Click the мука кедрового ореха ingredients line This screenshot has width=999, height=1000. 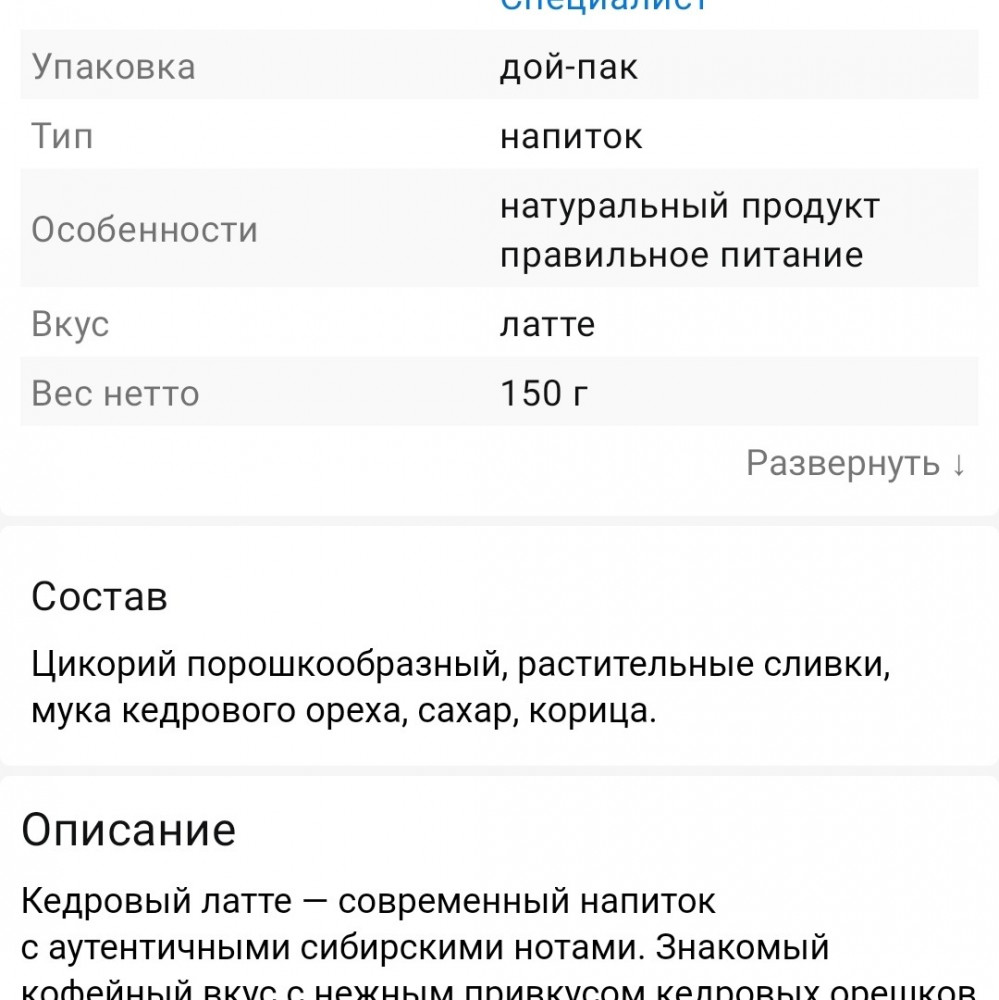pyautogui.click(x=344, y=711)
